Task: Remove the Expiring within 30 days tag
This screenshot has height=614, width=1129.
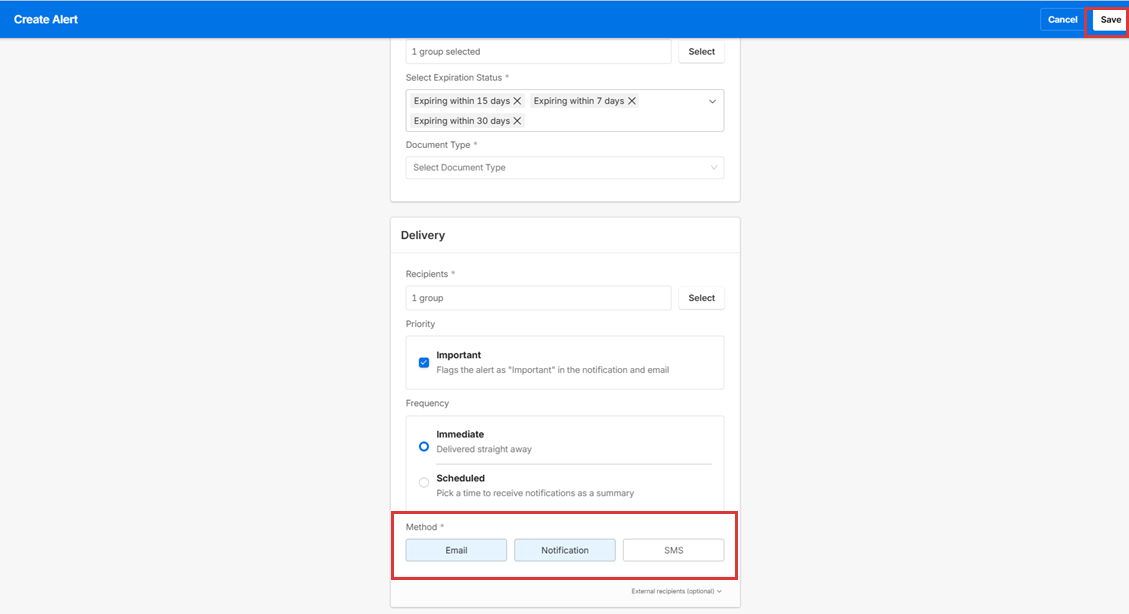Action: [517, 121]
